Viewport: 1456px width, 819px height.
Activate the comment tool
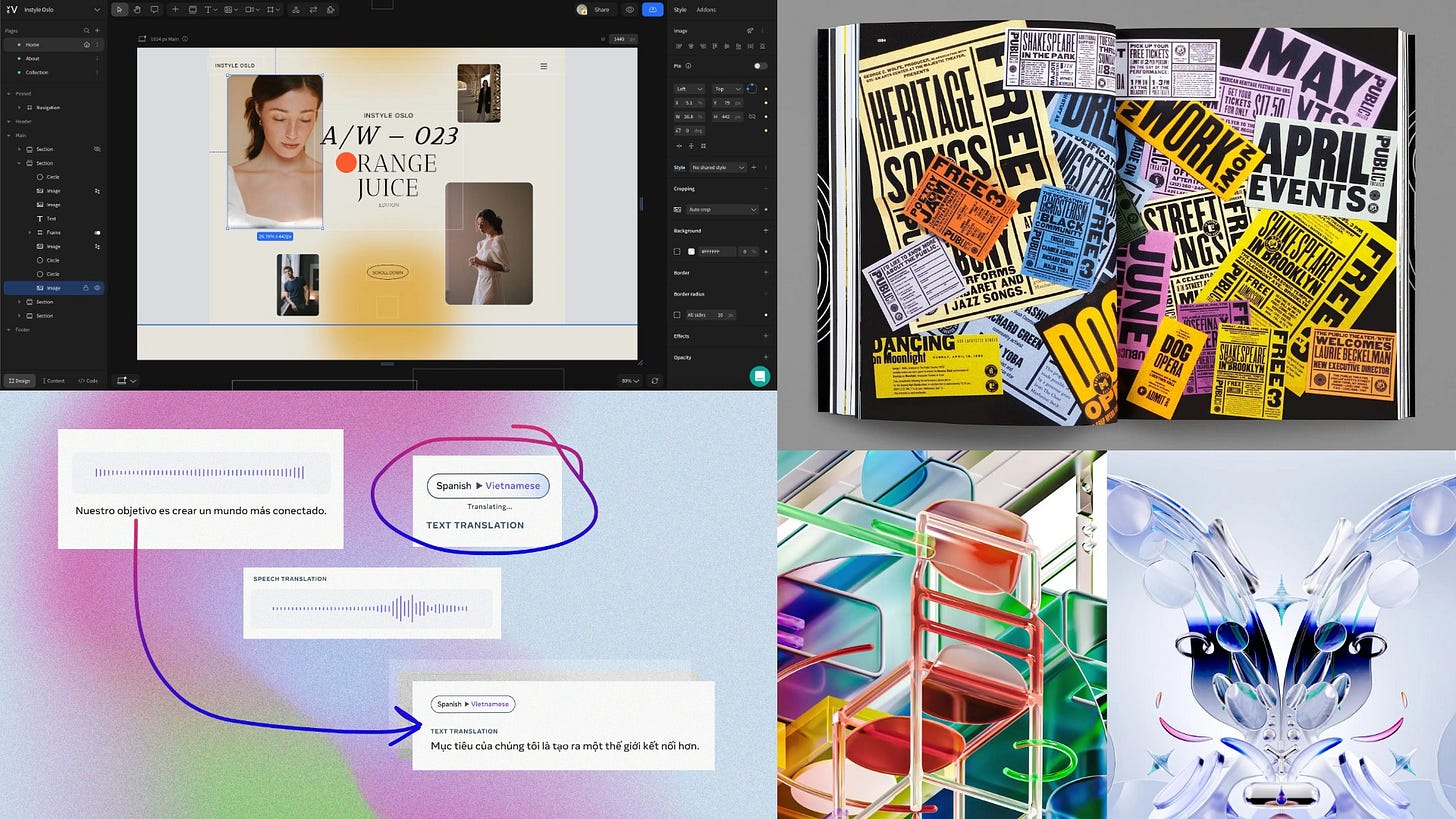(x=154, y=9)
